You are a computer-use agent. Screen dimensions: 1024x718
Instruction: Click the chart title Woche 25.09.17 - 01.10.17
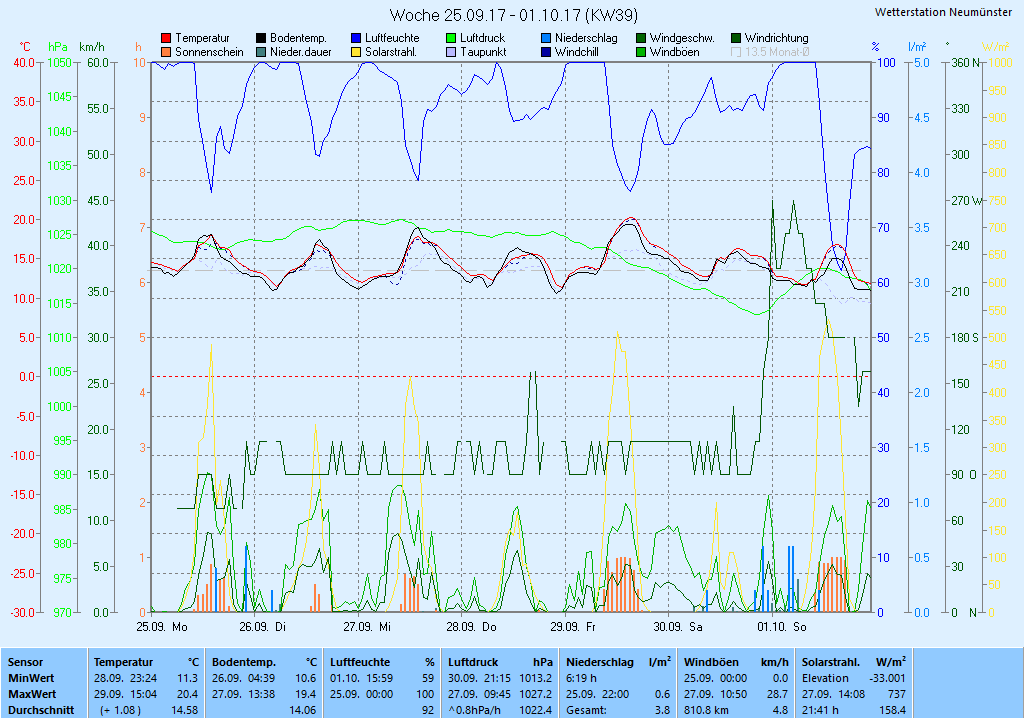(x=513, y=15)
